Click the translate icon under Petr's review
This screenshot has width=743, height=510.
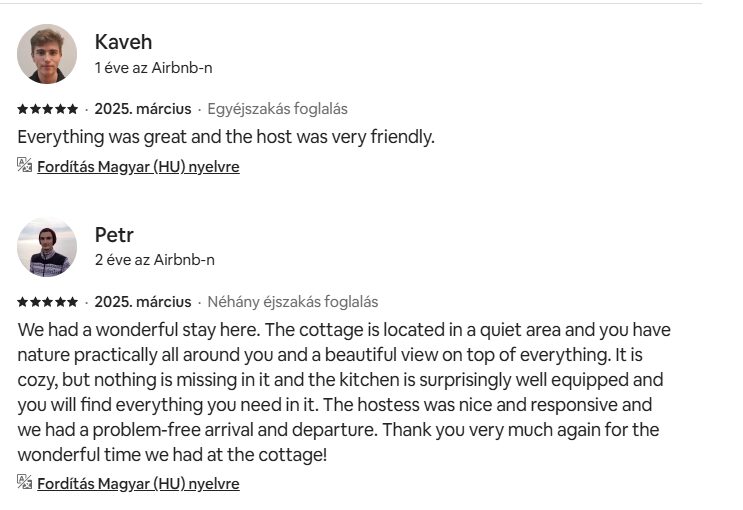(25, 482)
